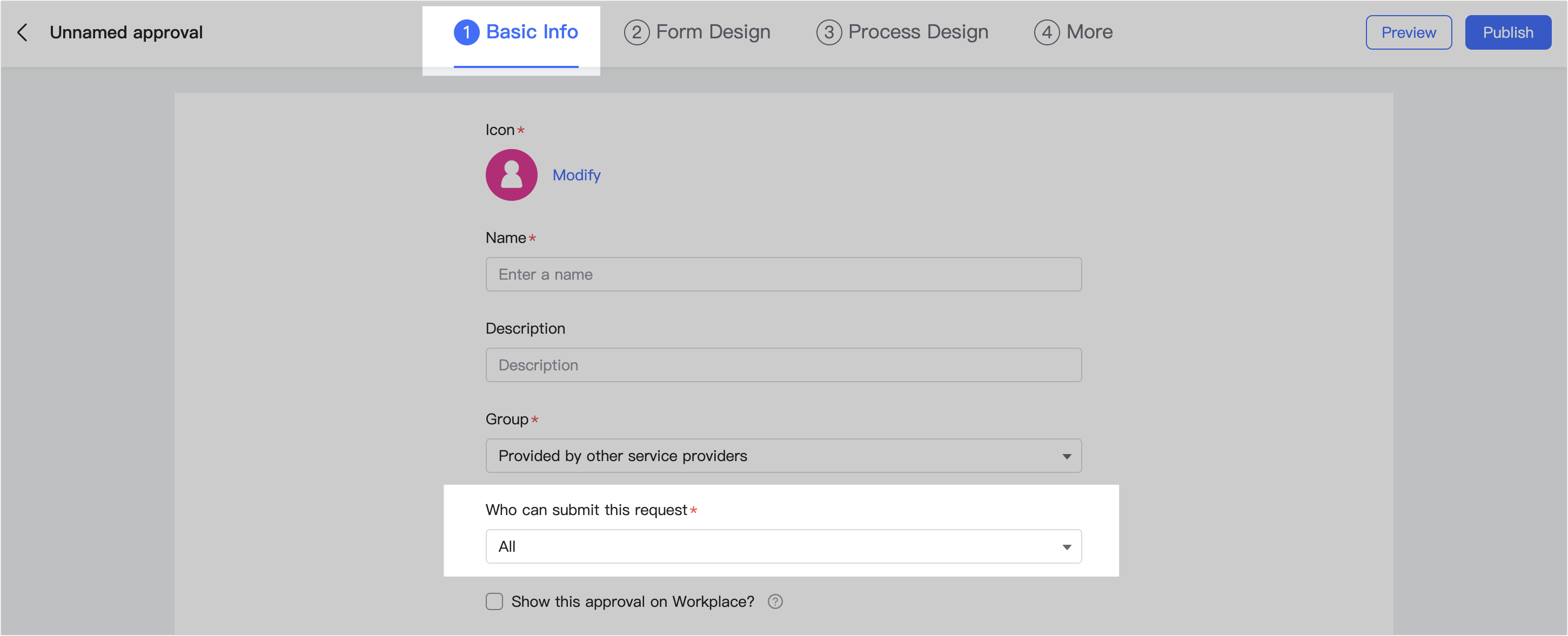Select the Basic Info tab

[x=531, y=32]
